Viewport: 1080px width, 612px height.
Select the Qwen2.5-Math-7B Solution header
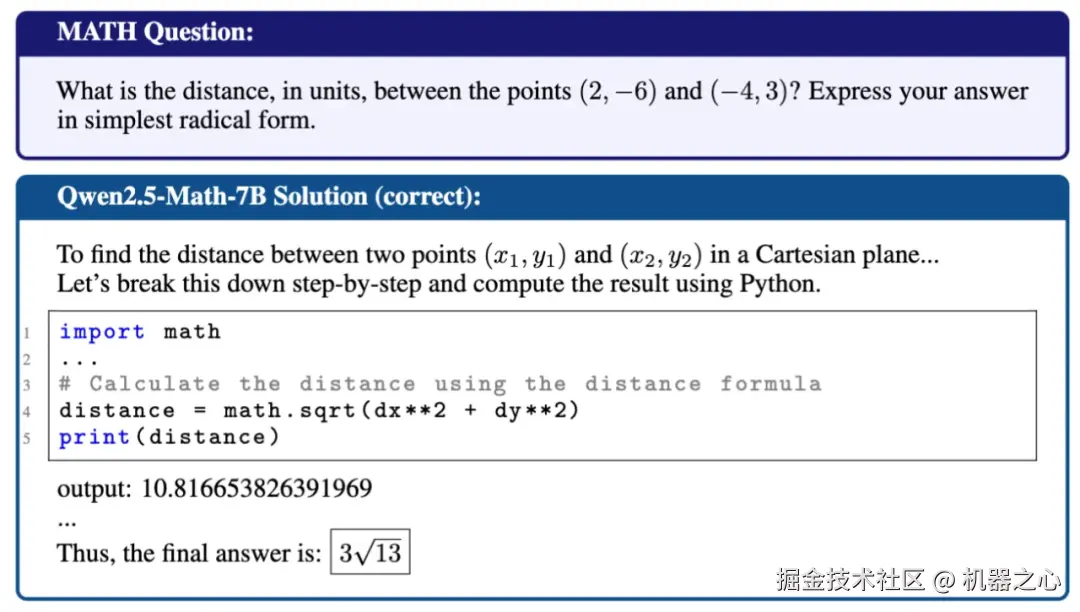pyautogui.click(x=269, y=197)
